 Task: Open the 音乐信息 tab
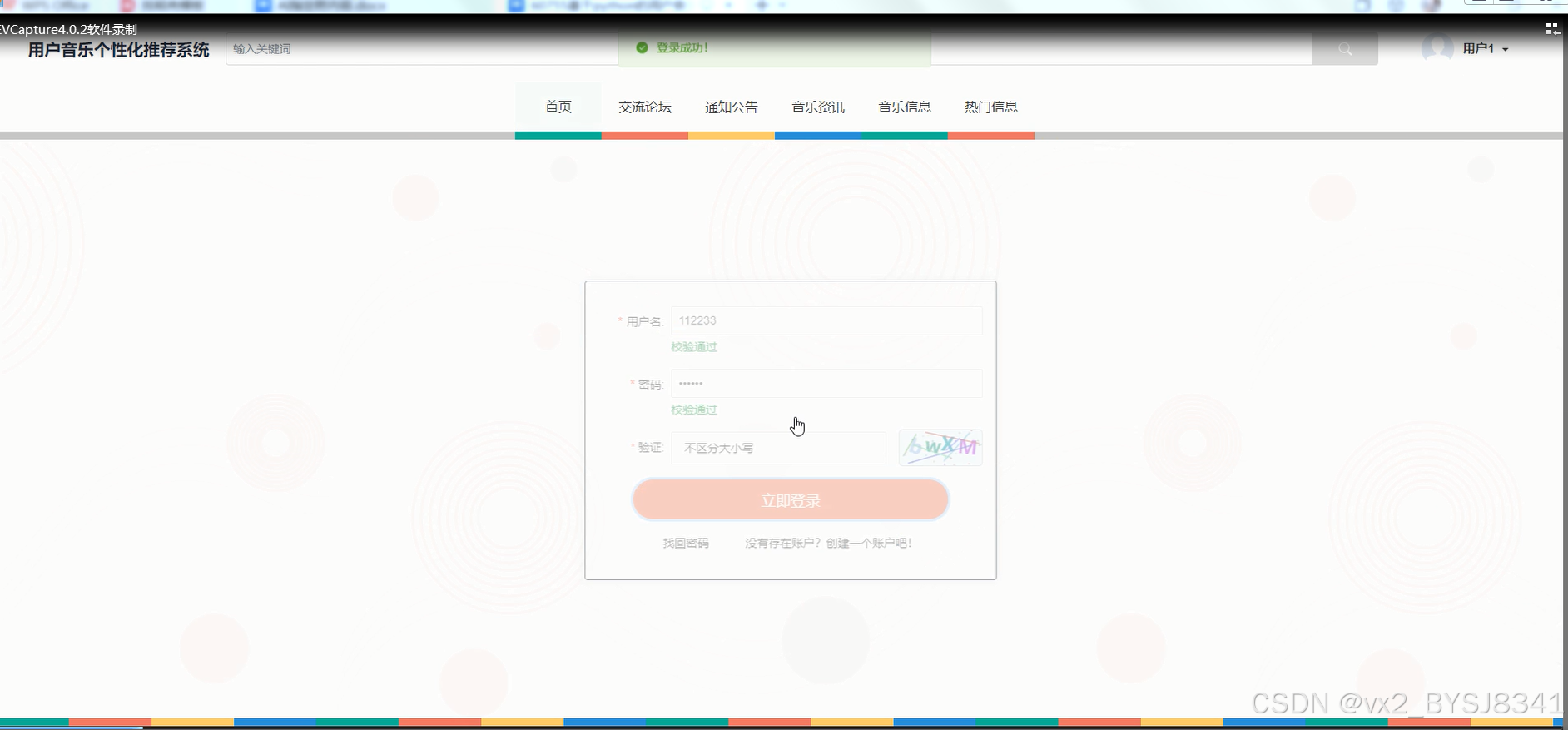(905, 107)
